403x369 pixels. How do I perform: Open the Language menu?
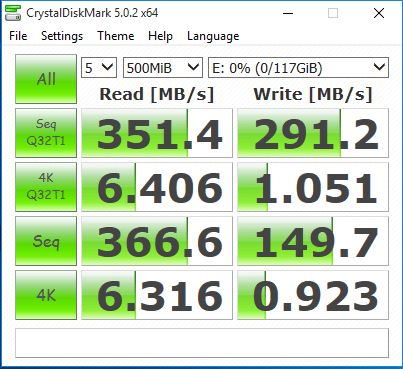click(x=213, y=36)
